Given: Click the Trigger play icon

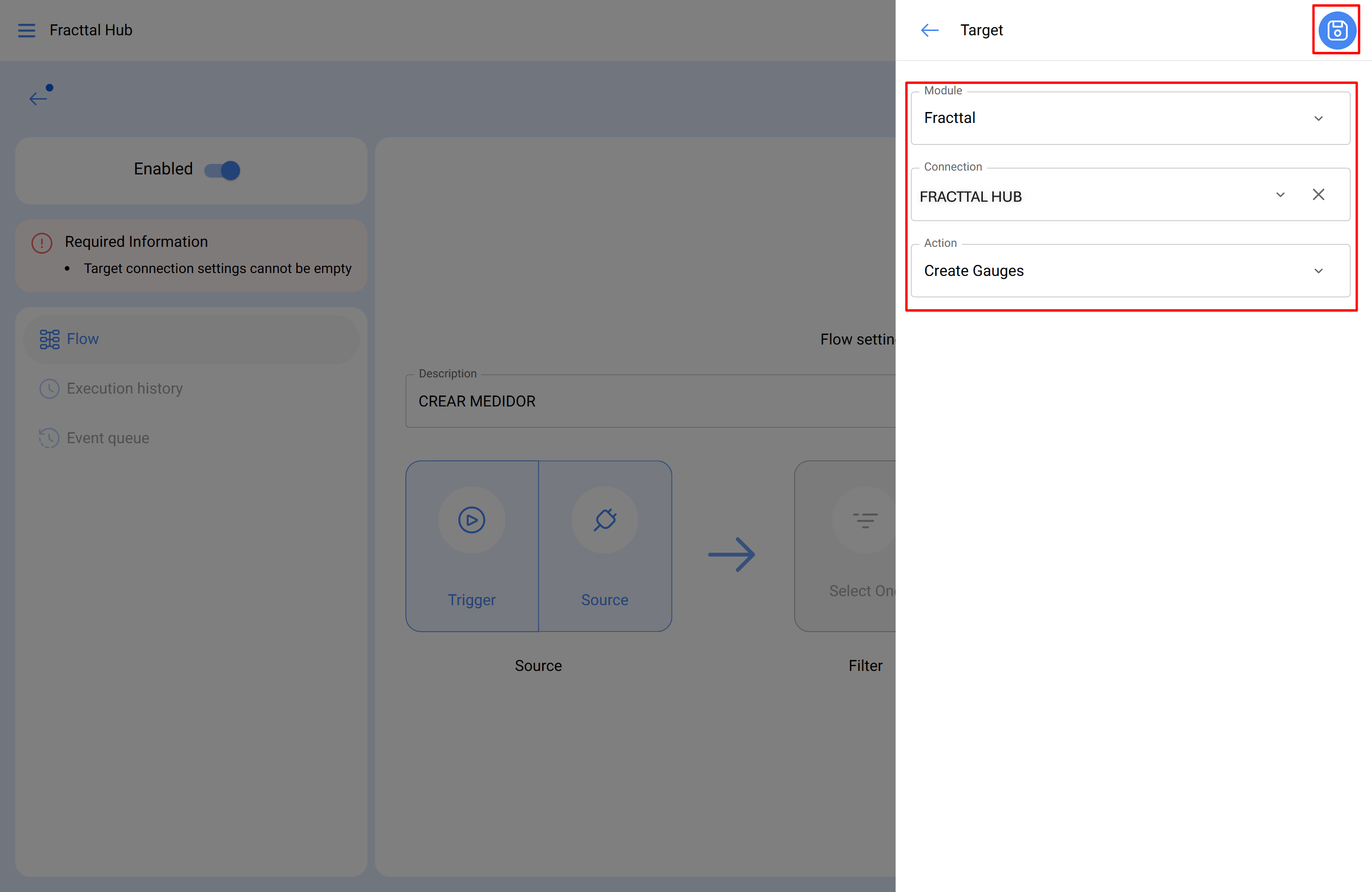Looking at the screenshot, I should coord(471,519).
